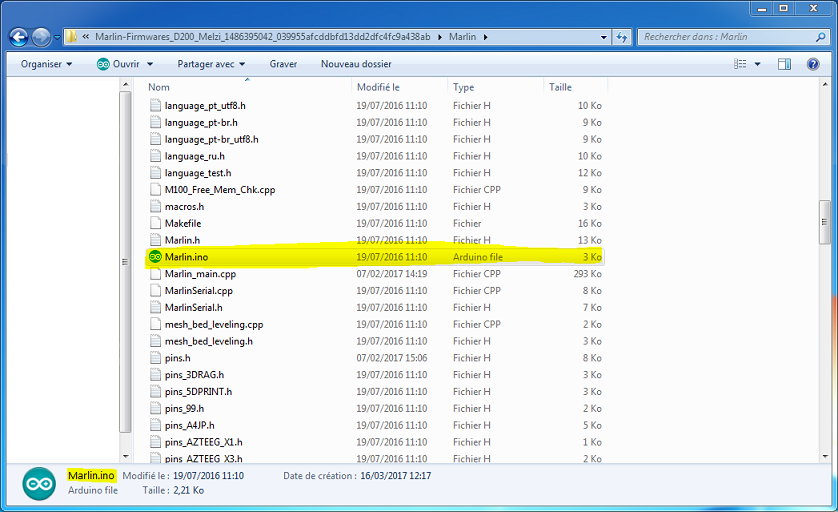Open the Help question mark icon

(813, 64)
